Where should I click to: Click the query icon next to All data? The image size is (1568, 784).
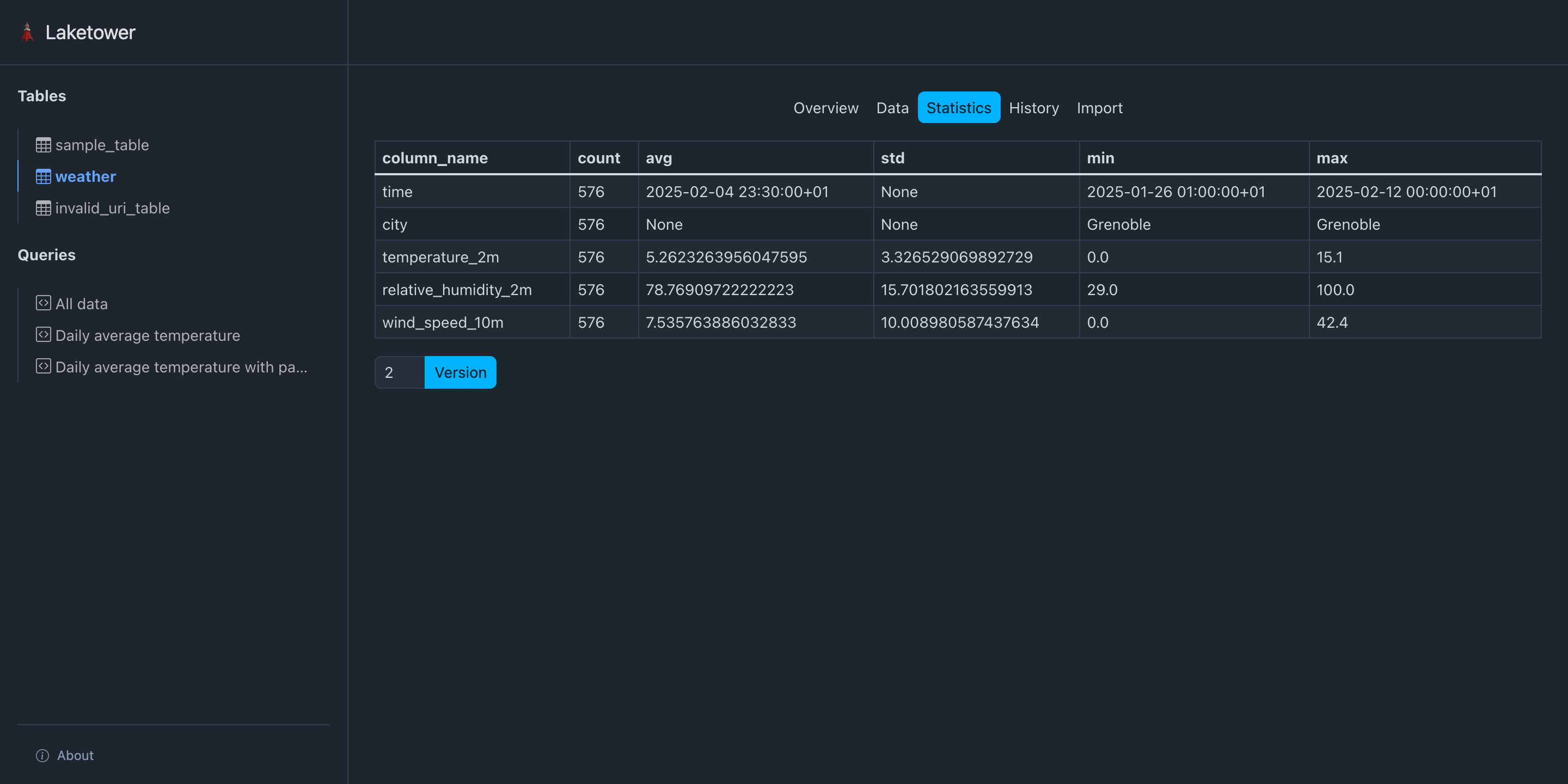(x=43, y=303)
